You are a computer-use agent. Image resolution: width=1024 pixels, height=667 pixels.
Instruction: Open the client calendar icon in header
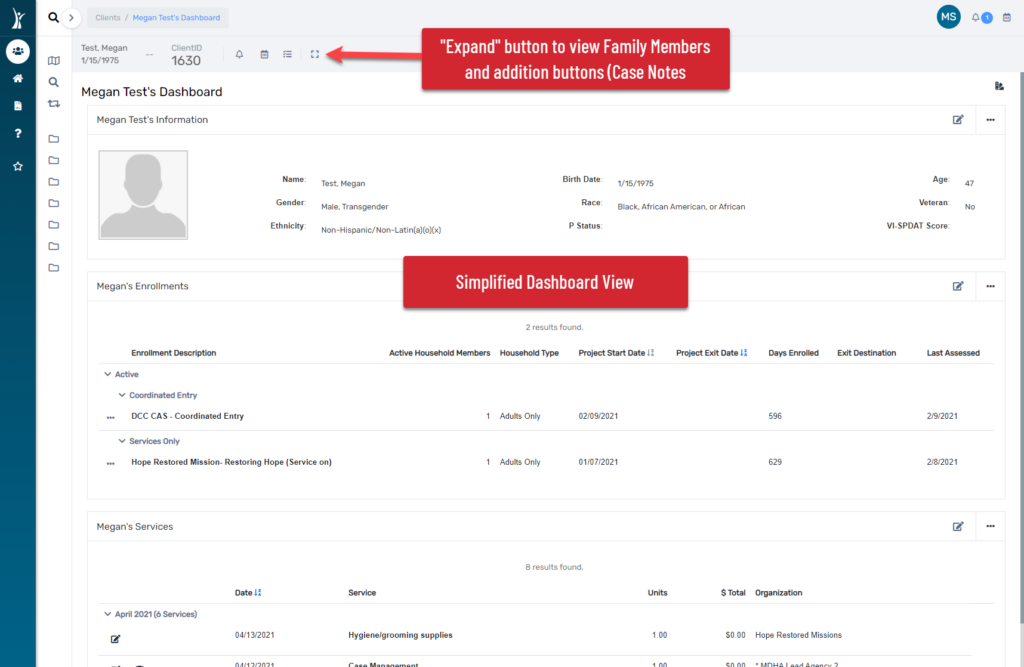[264, 54]
